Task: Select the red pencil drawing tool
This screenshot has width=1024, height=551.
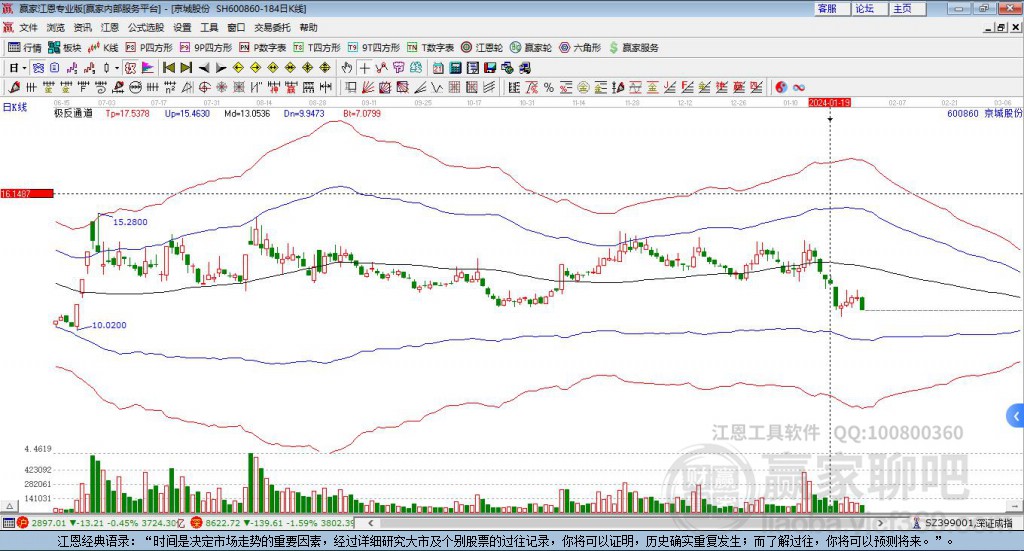Action: tap(14, 87)
